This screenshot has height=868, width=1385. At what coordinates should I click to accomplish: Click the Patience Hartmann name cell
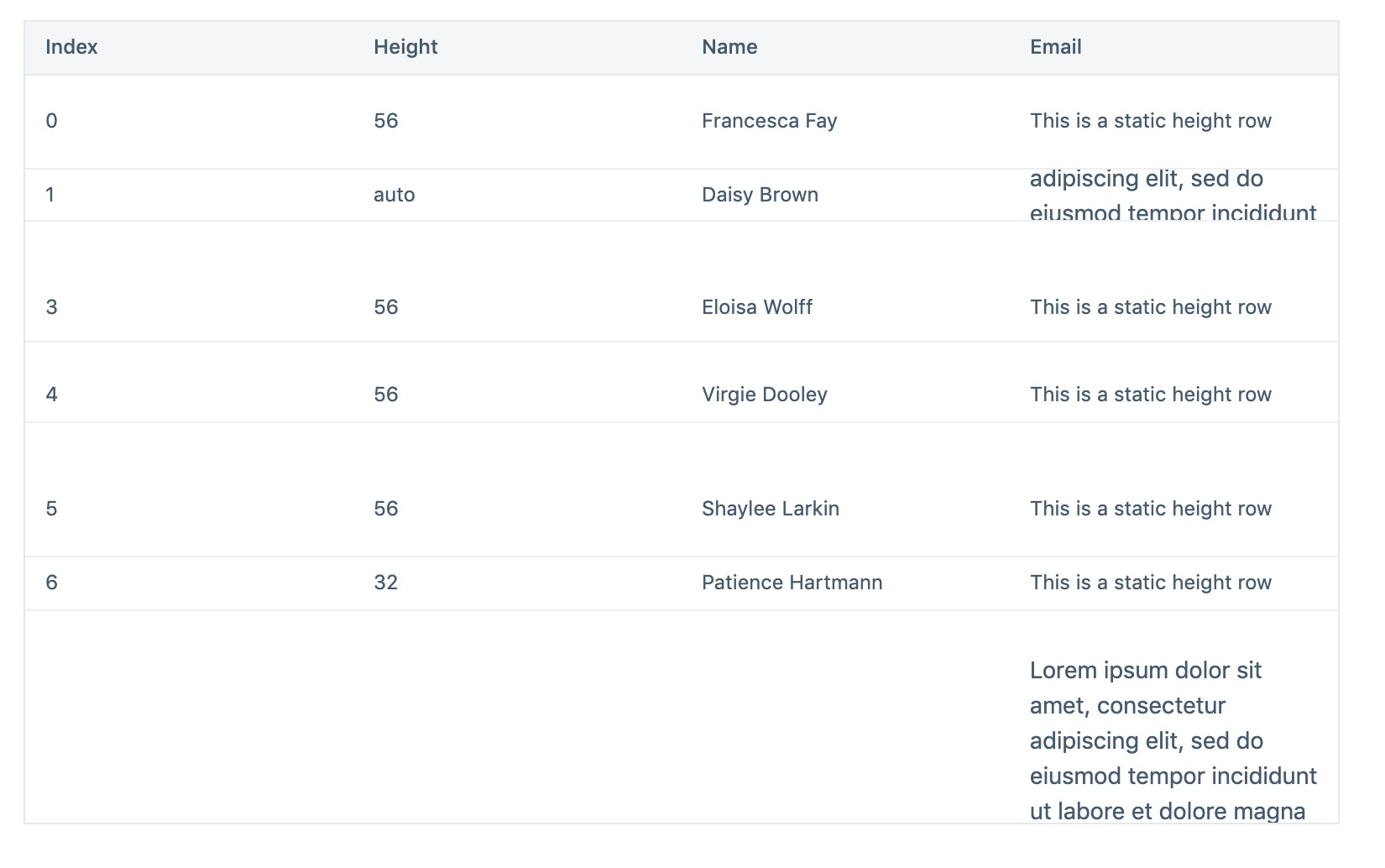pyautogui.click(x=792, y=583)
